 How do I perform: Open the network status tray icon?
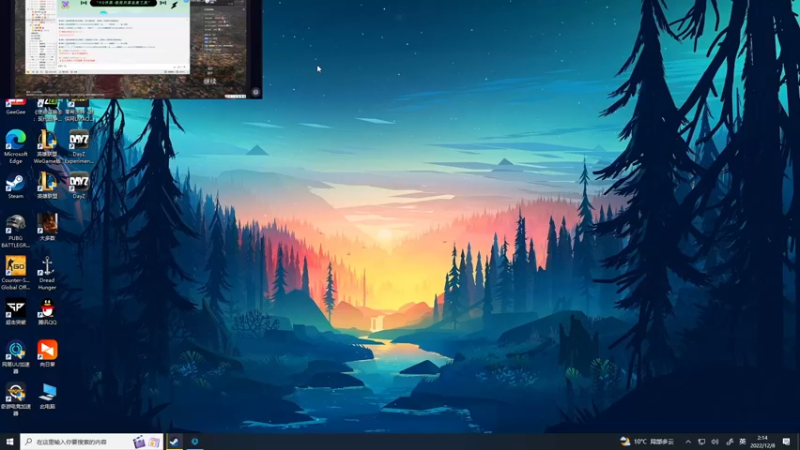702,442
